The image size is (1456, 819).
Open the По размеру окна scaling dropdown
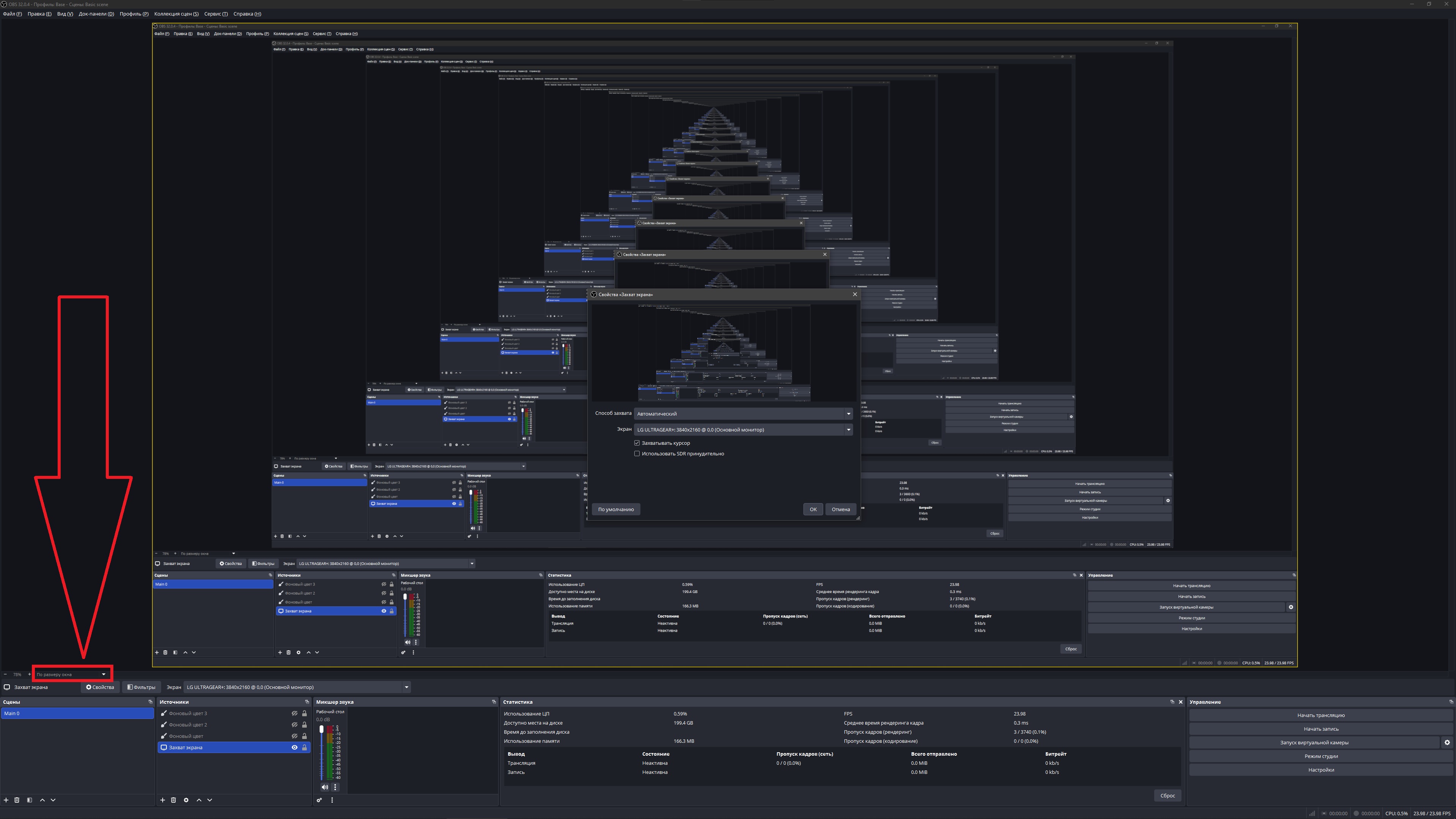pos(71,674)
